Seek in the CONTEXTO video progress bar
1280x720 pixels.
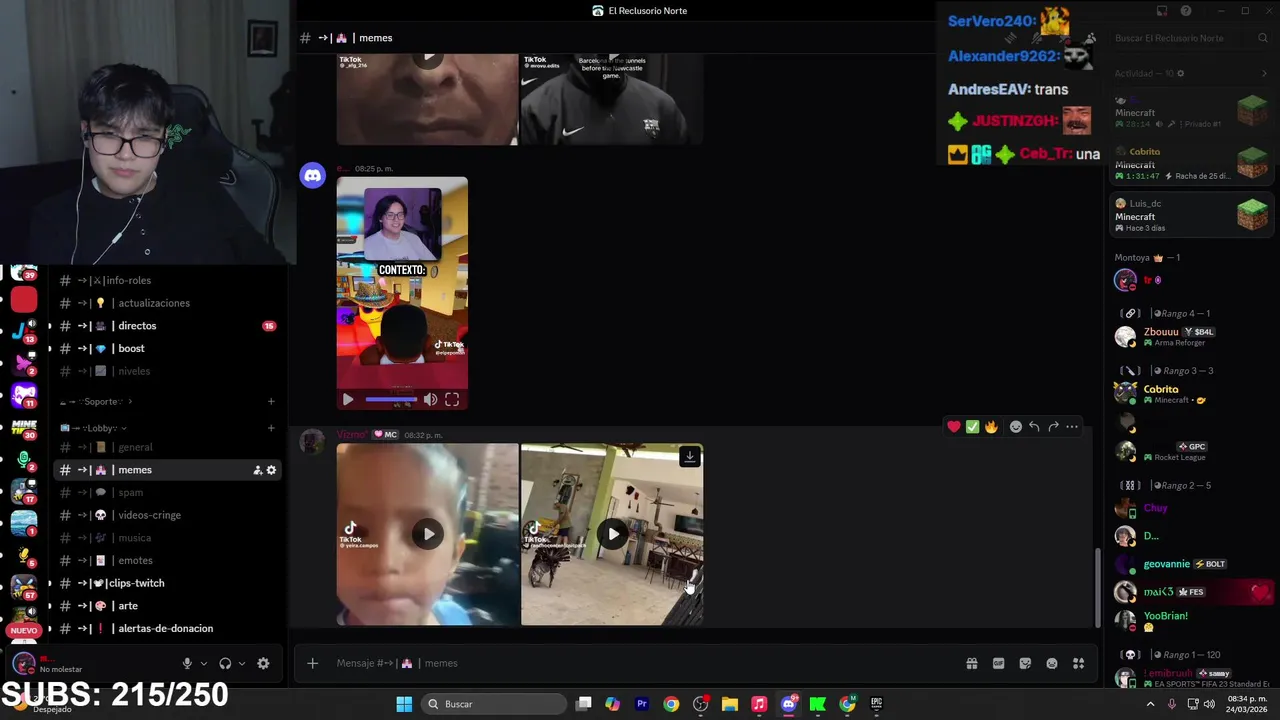[391, 399]
